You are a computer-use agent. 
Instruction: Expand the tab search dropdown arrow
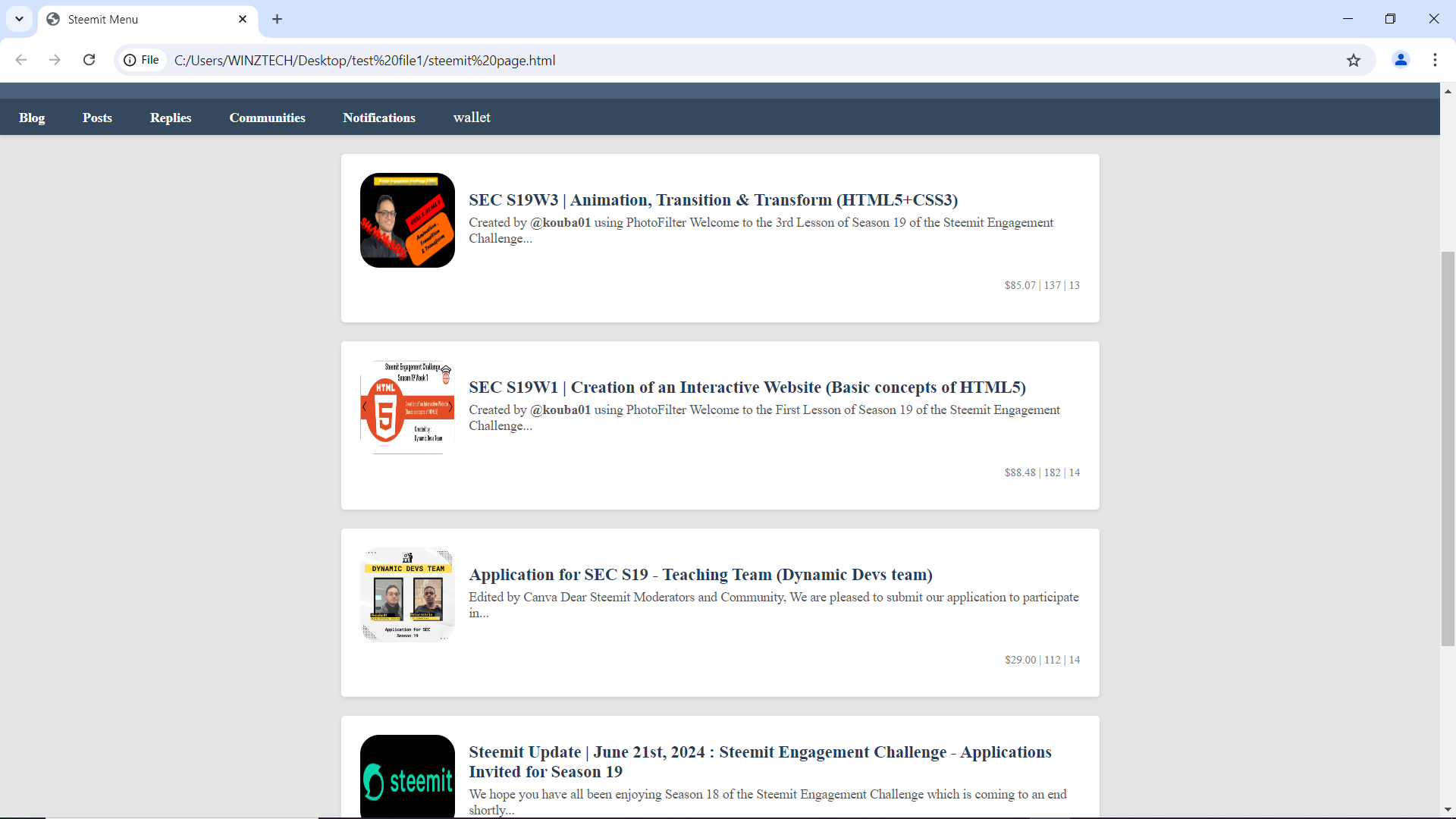19,19
